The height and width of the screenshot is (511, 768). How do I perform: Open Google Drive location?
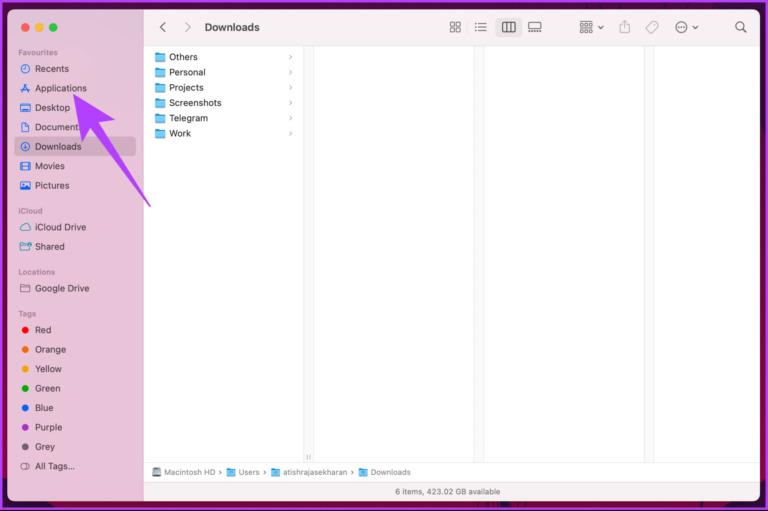75,289
